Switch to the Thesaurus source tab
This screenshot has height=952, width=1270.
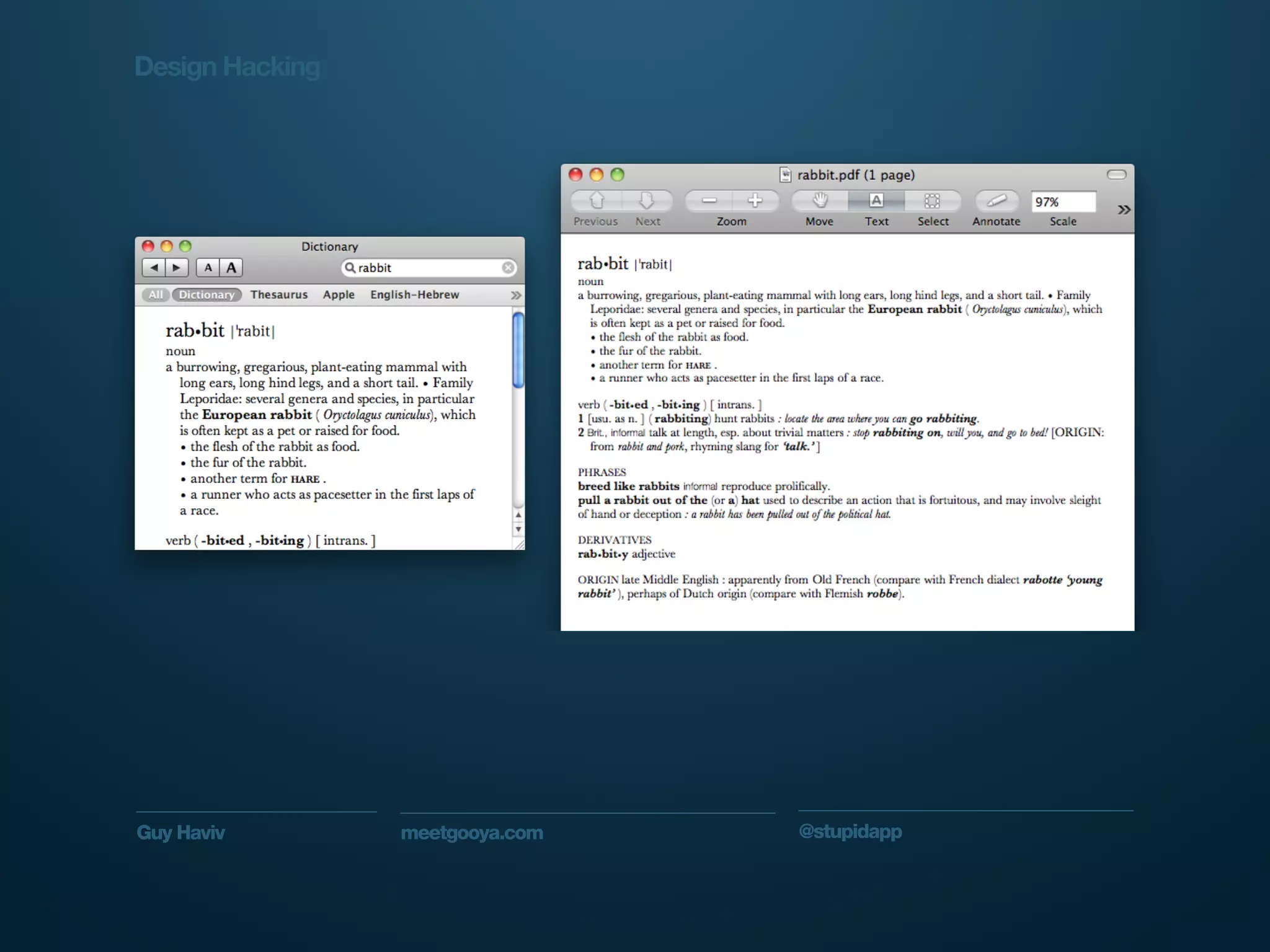(278, 295)
